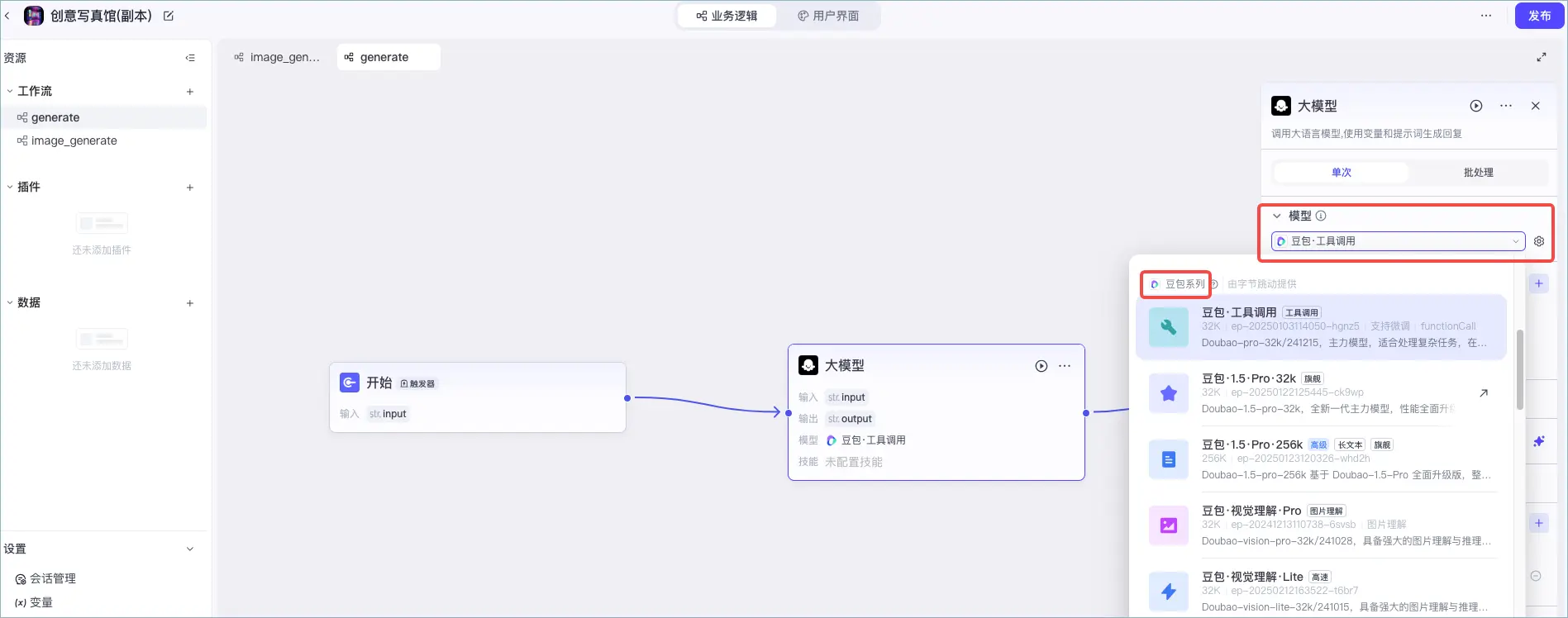Select 批处理 execution mode
The height and width of the screenshot is (618, 1568).
coord(1479,173)
